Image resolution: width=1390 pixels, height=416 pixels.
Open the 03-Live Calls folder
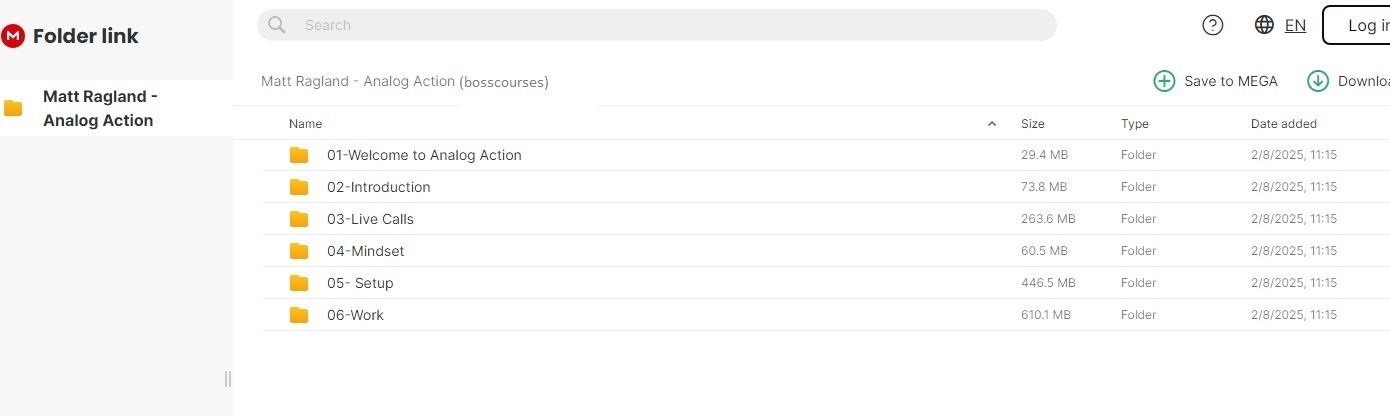click(369, 219)
